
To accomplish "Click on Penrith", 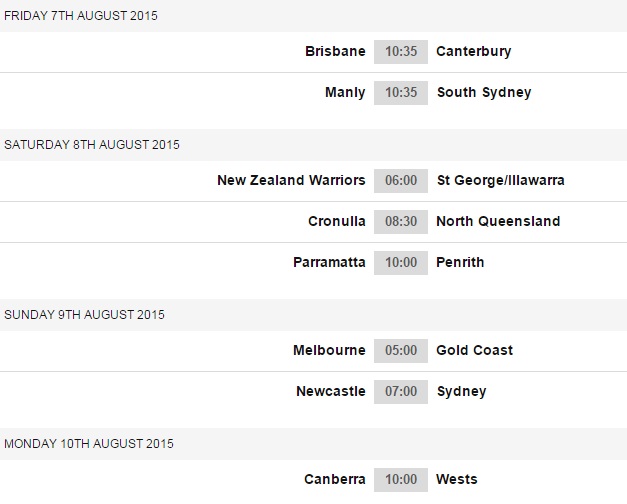I will coord(460,262).
